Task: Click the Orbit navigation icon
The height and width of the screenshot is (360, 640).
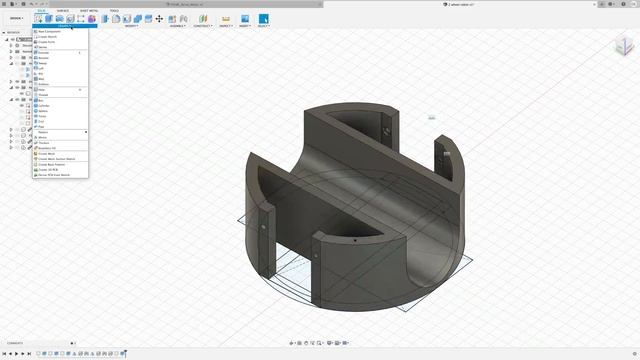Action: (292, 343)
